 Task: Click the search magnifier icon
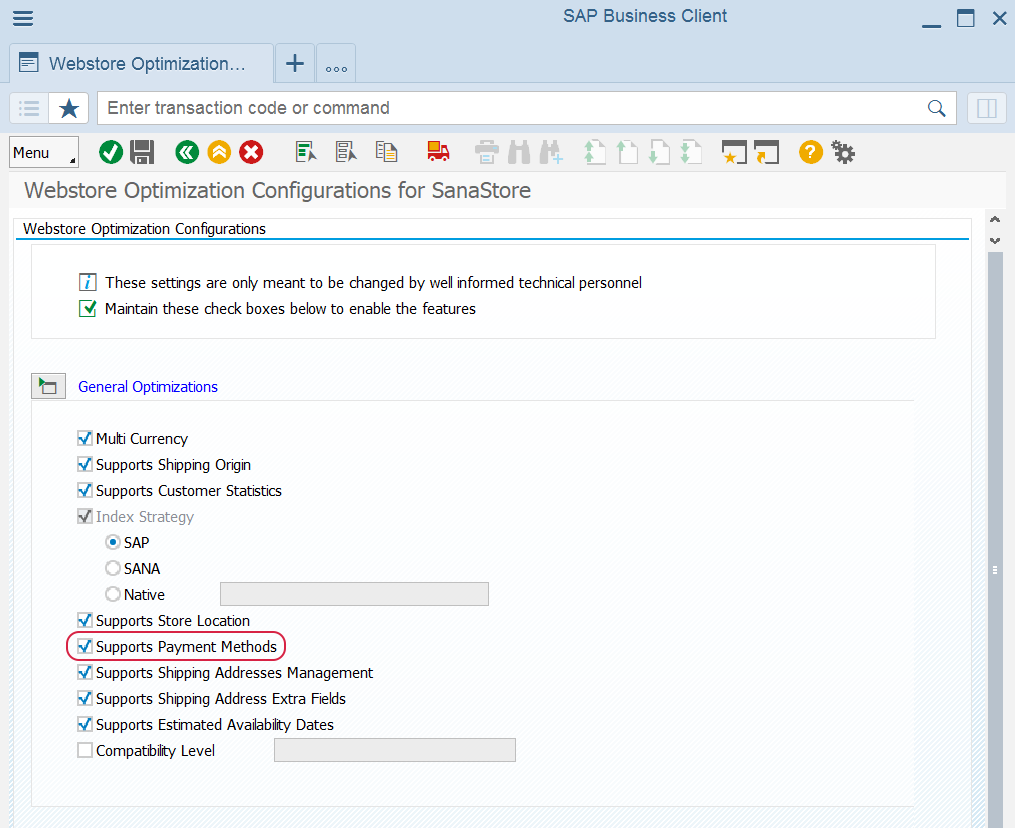click(x=936, y=108)
